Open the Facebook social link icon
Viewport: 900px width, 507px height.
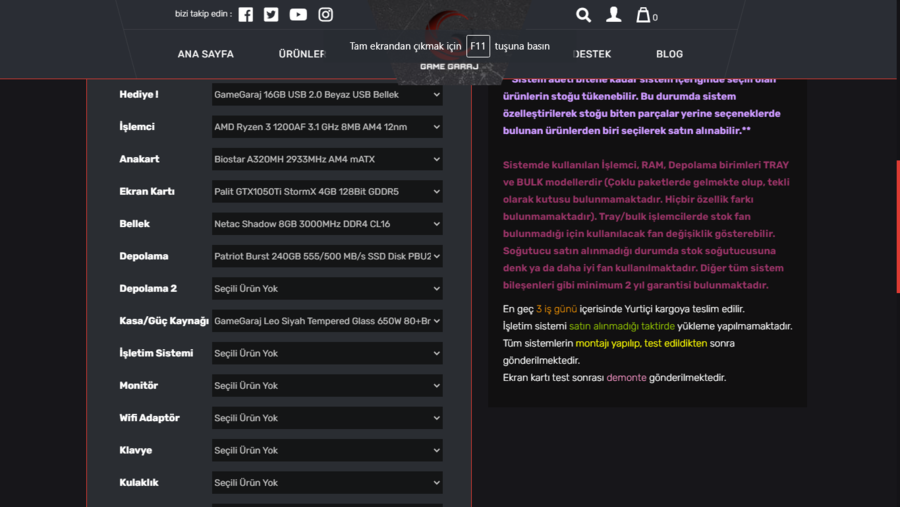[246, 14]
